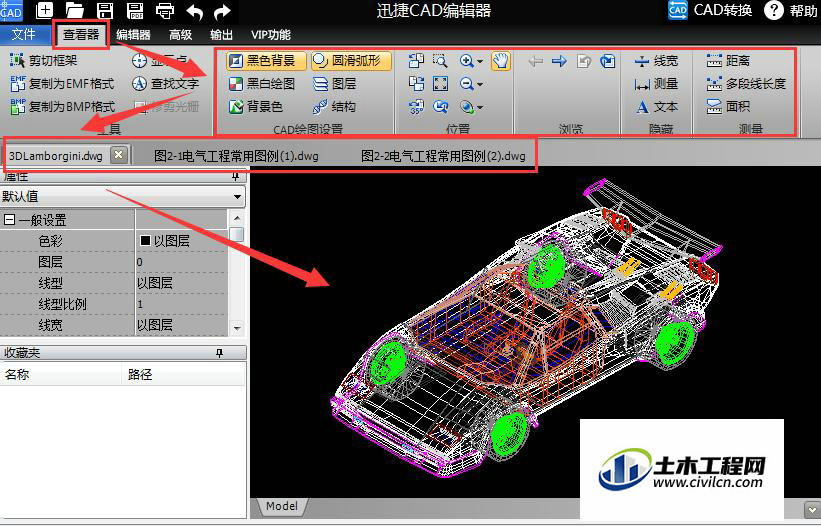Click the rotate by 35 degrees icon
Screen dimensions: 821x526
[416, 107]
